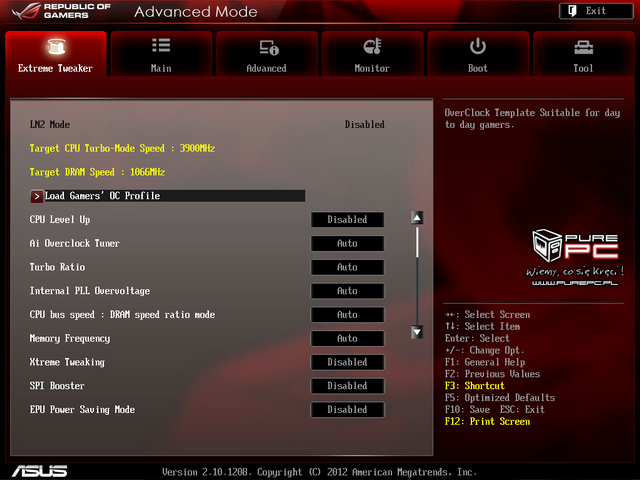Click the Exit button
Screen dimensions: 640x480
pos(596,11)
